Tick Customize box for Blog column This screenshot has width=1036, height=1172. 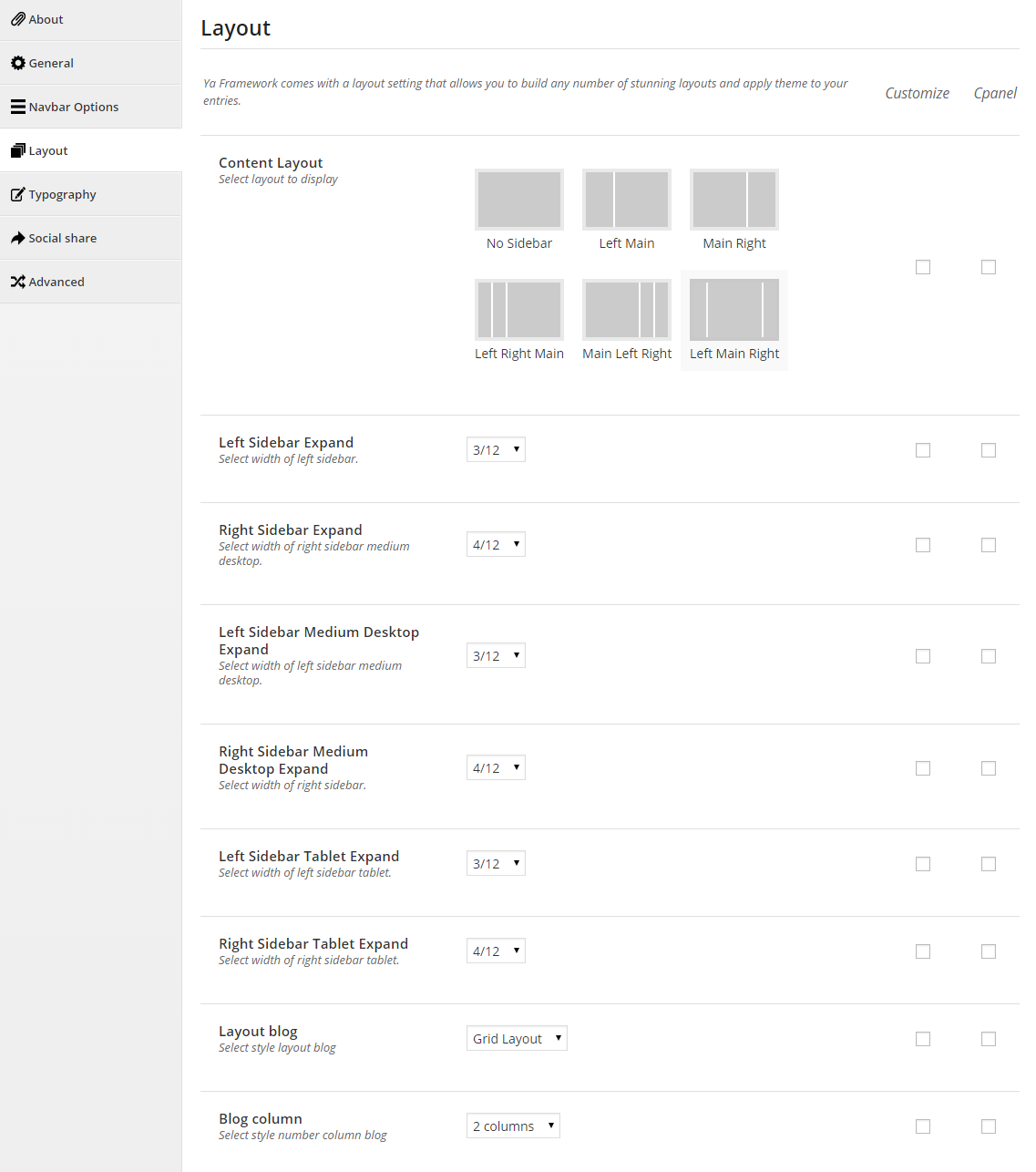pyautogui.click(x=923, y=1126)
